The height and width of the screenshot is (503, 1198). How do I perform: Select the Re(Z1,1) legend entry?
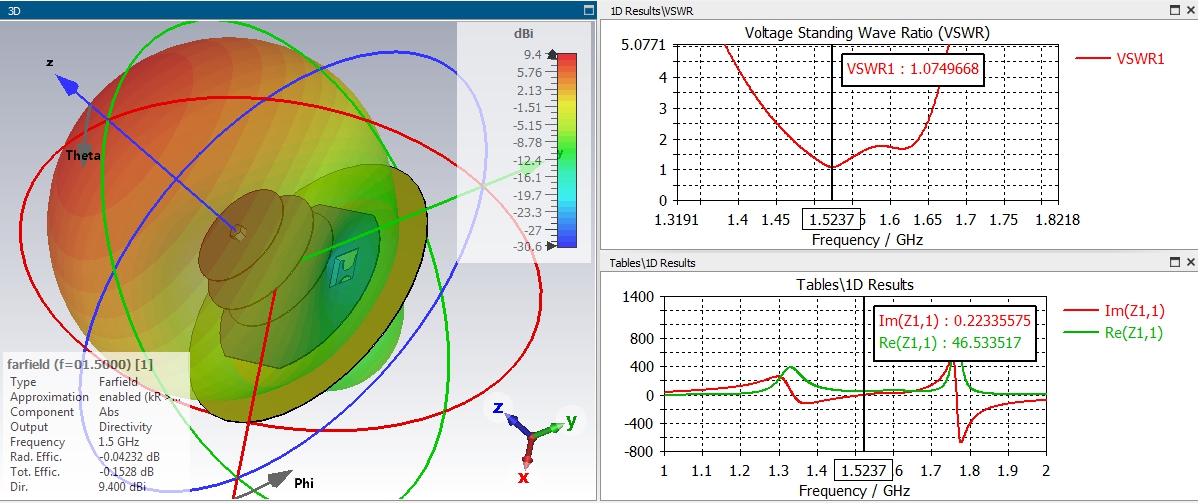[x=1113, y=333]
